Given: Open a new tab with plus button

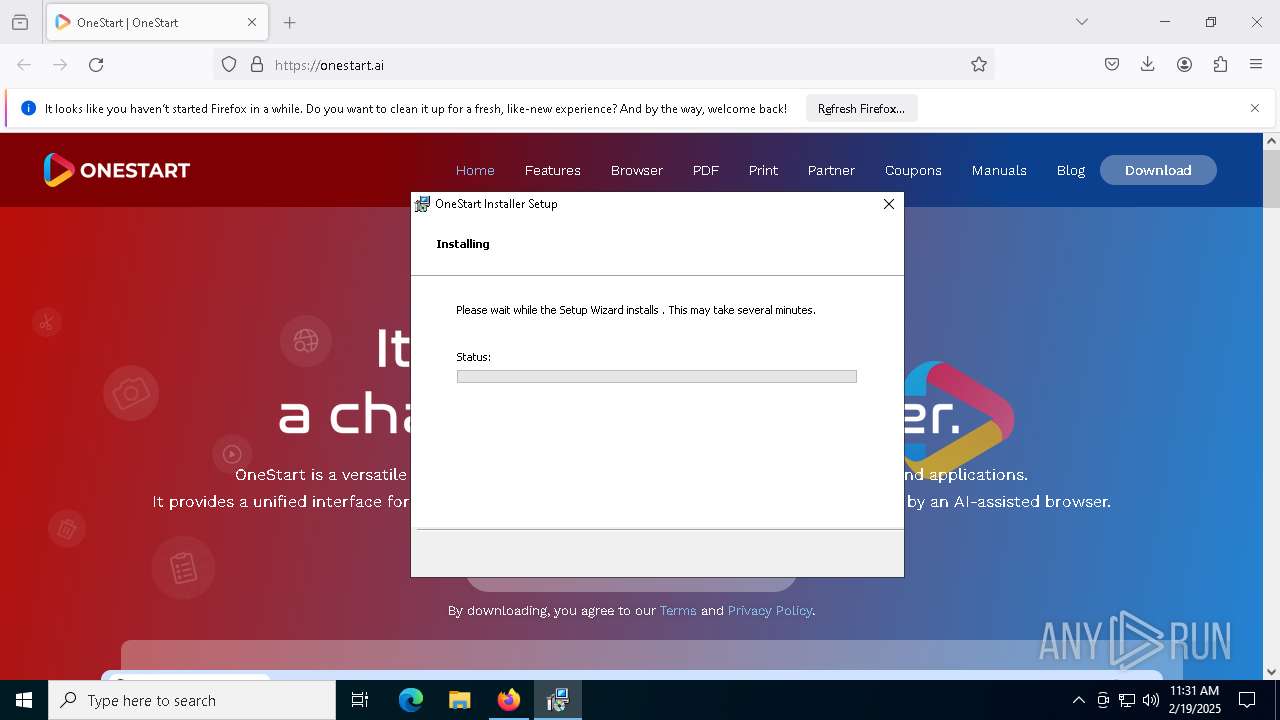Looking at the screenshot, I should [289, 22].
